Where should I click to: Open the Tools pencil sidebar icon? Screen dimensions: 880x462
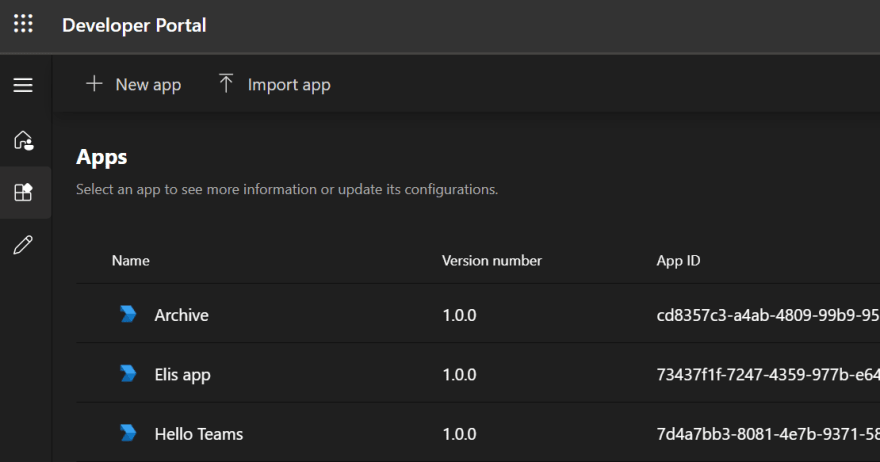(x=23, y=245)
